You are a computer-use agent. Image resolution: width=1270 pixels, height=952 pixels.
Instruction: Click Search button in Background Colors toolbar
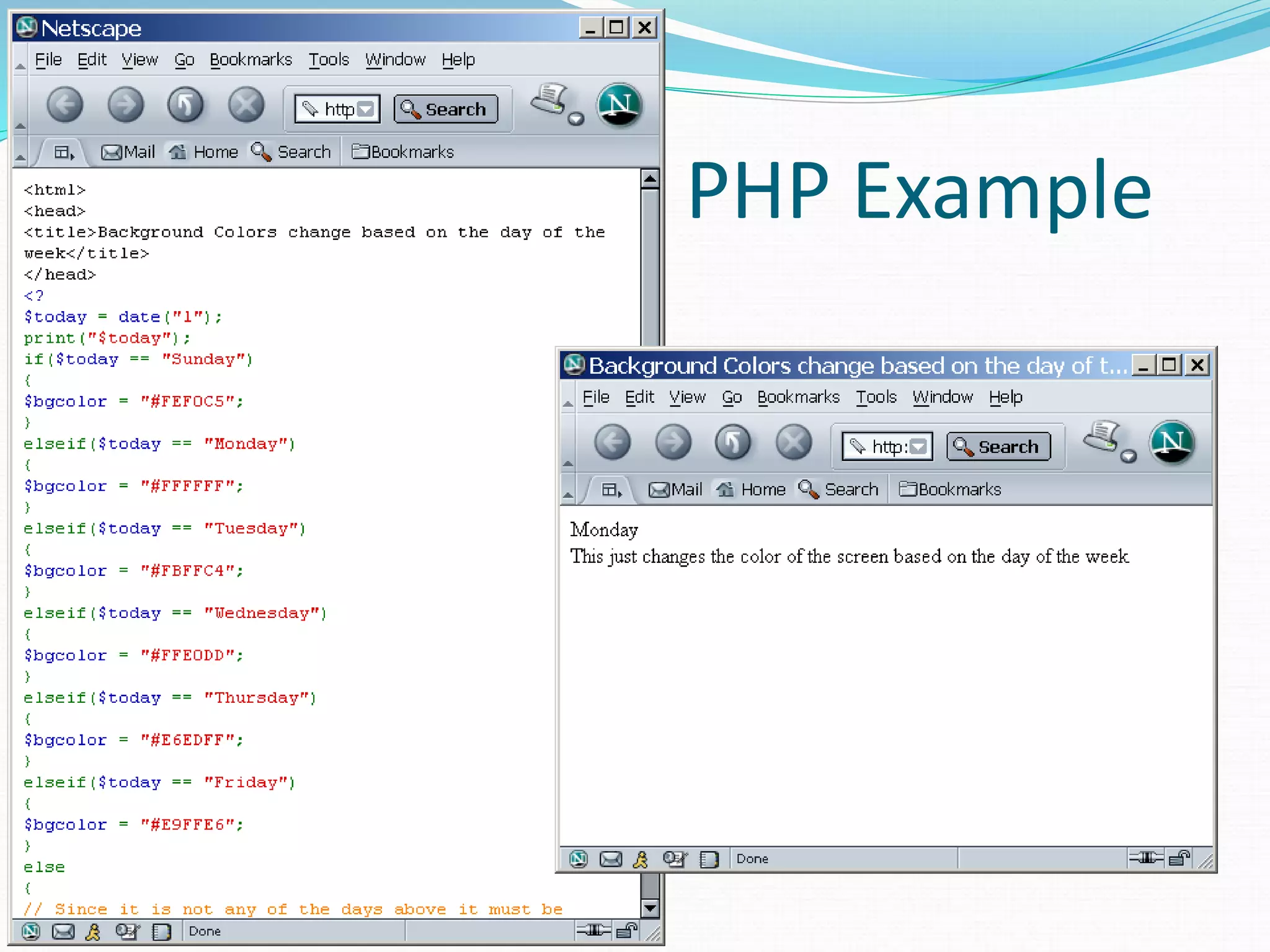click(998, 446)
